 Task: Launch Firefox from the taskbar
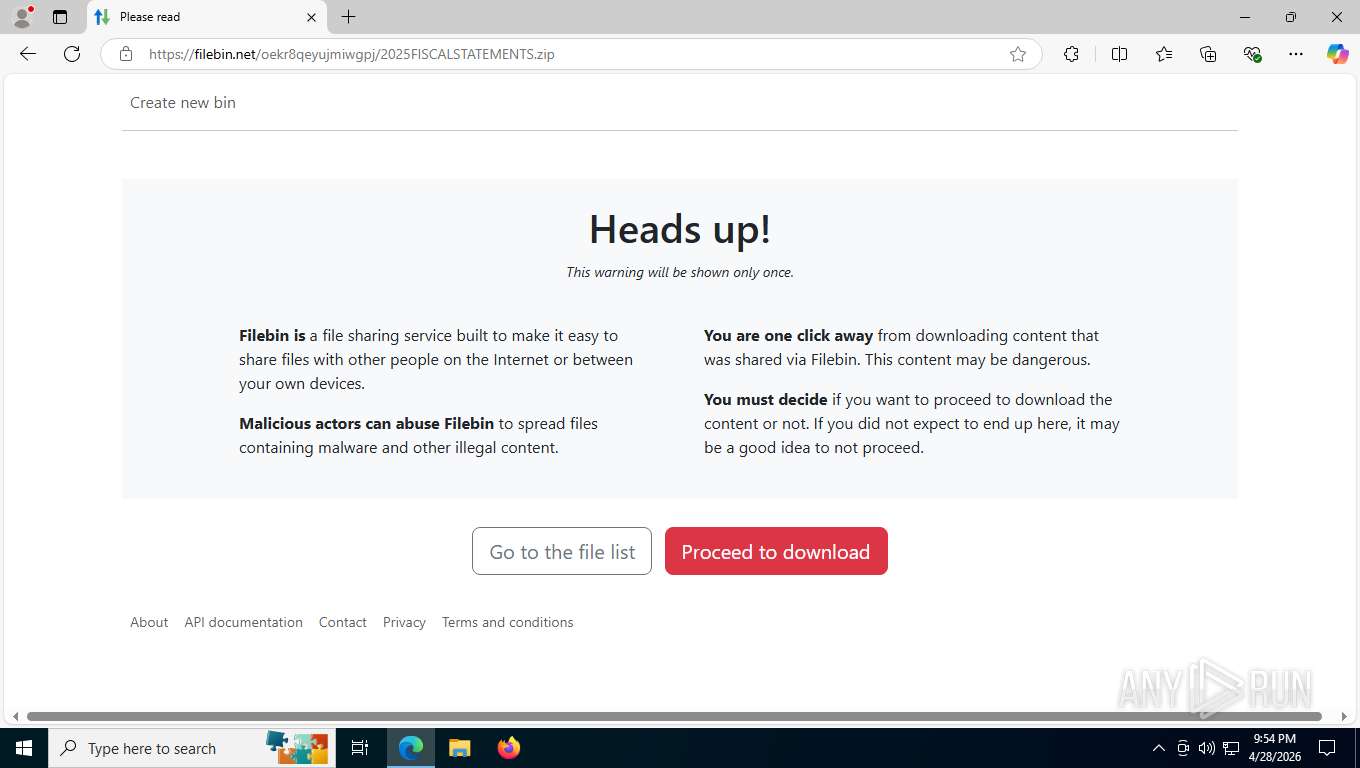(508, 748)
